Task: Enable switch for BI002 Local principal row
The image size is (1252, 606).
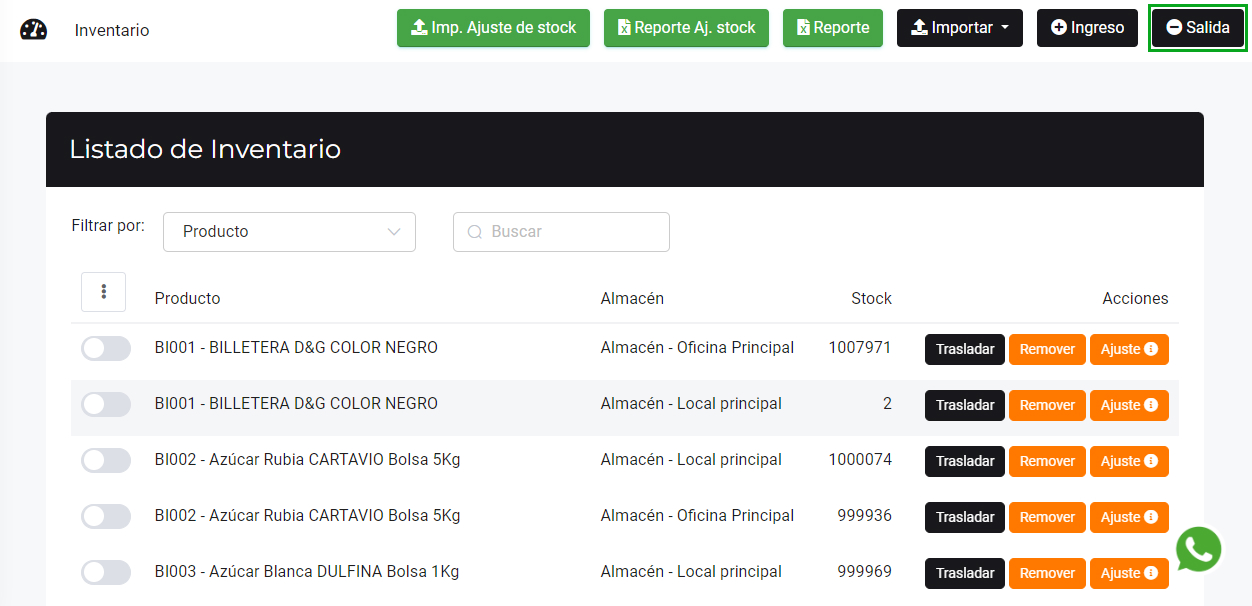Action: (105, 461)
